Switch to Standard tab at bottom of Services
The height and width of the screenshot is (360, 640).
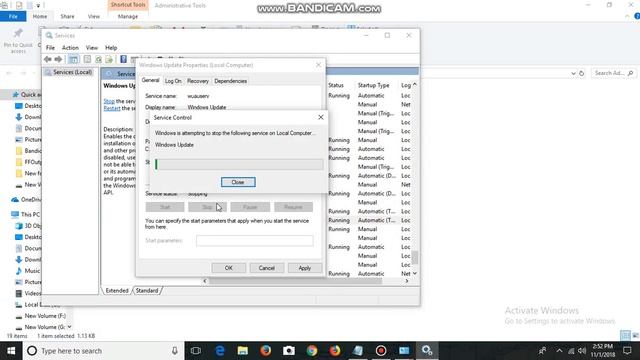coord(147,291)
